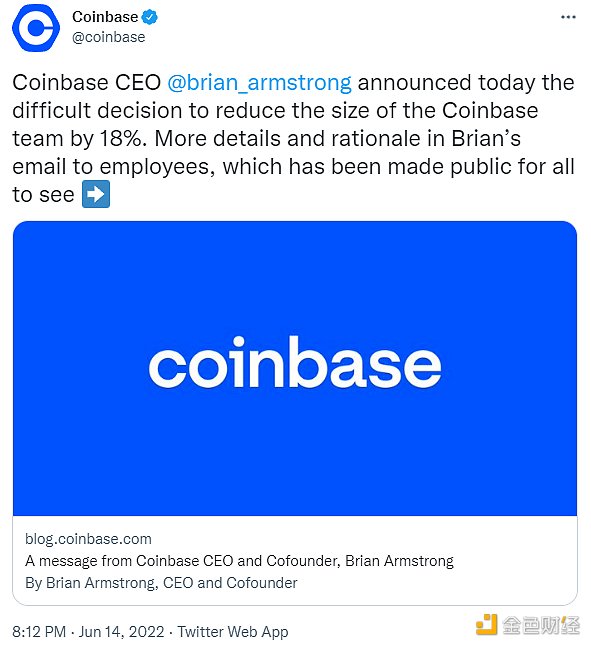Open the three-dot more options menu

[568, 17]
